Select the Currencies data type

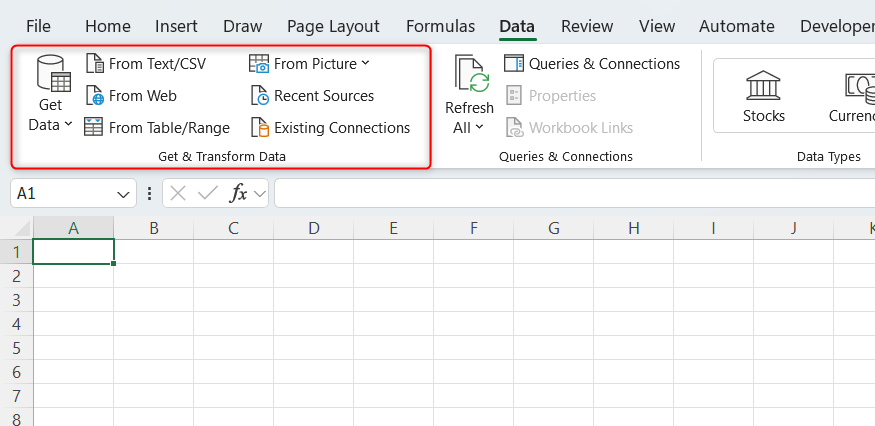[852, 95]
